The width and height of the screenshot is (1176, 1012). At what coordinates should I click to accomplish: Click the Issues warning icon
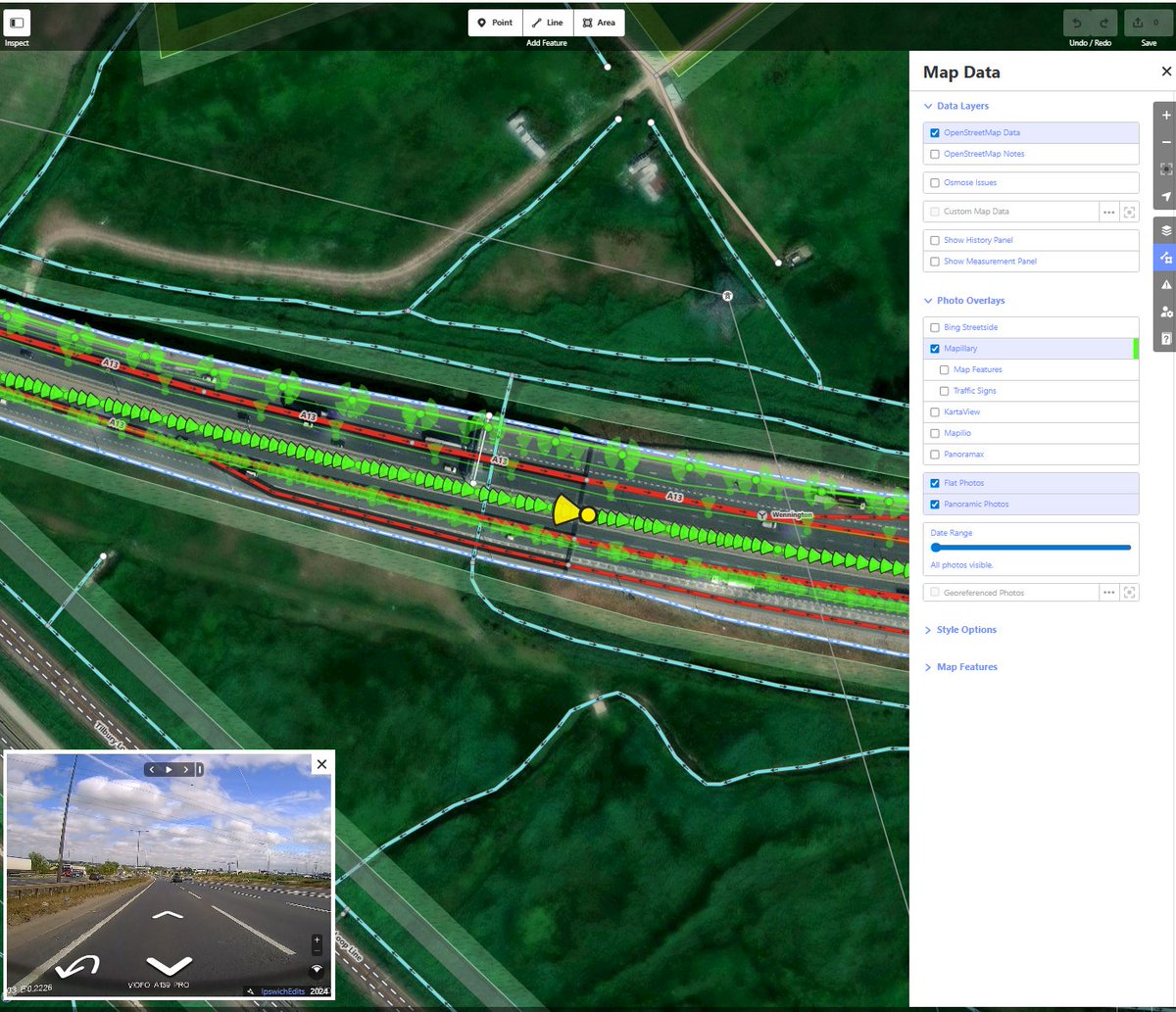(x=1164, y=284)
